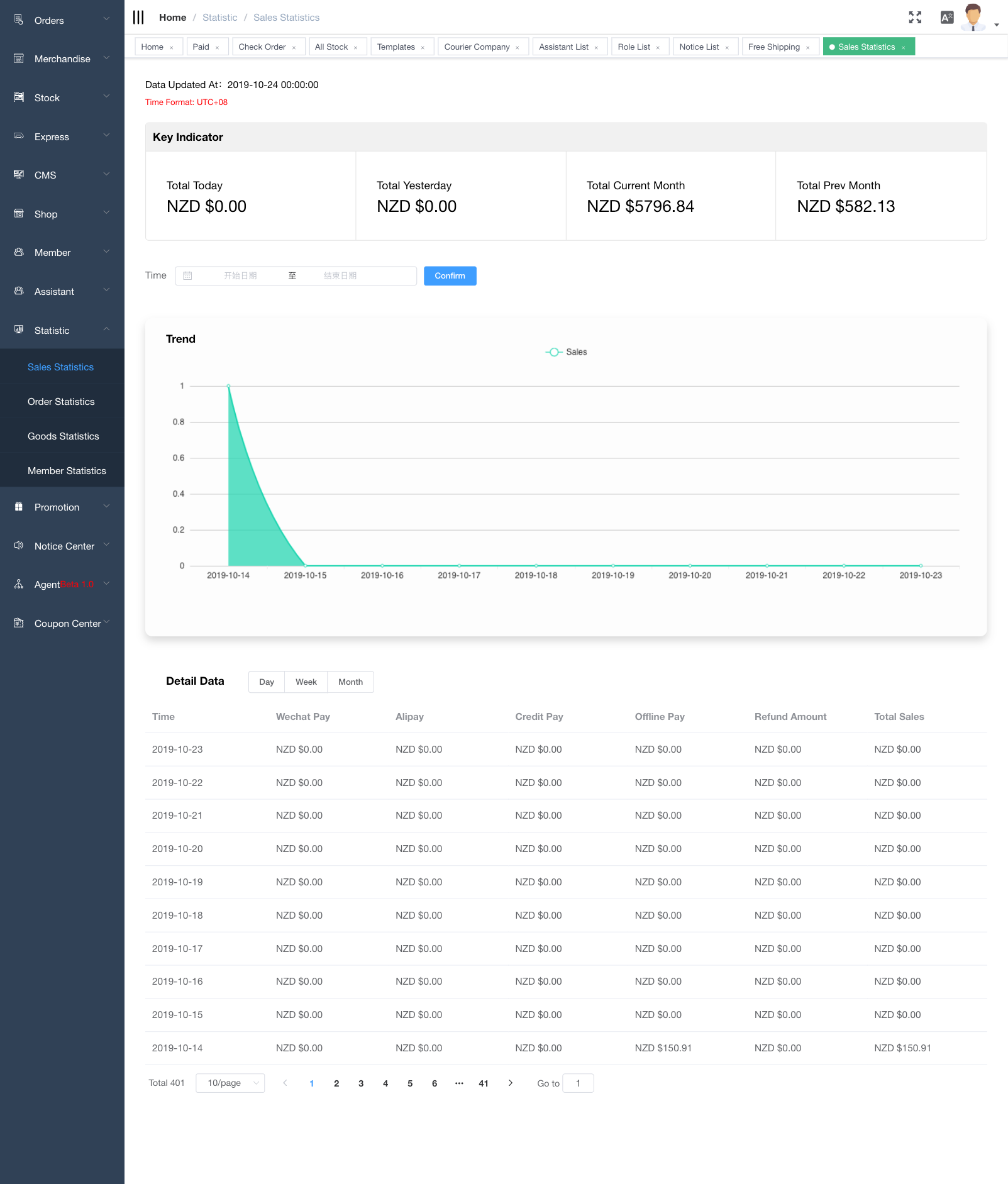This screenshot has width=1008, height=1184.
Task: Expand the Notice Center menu chevron
Action: [x=106, y=545]
